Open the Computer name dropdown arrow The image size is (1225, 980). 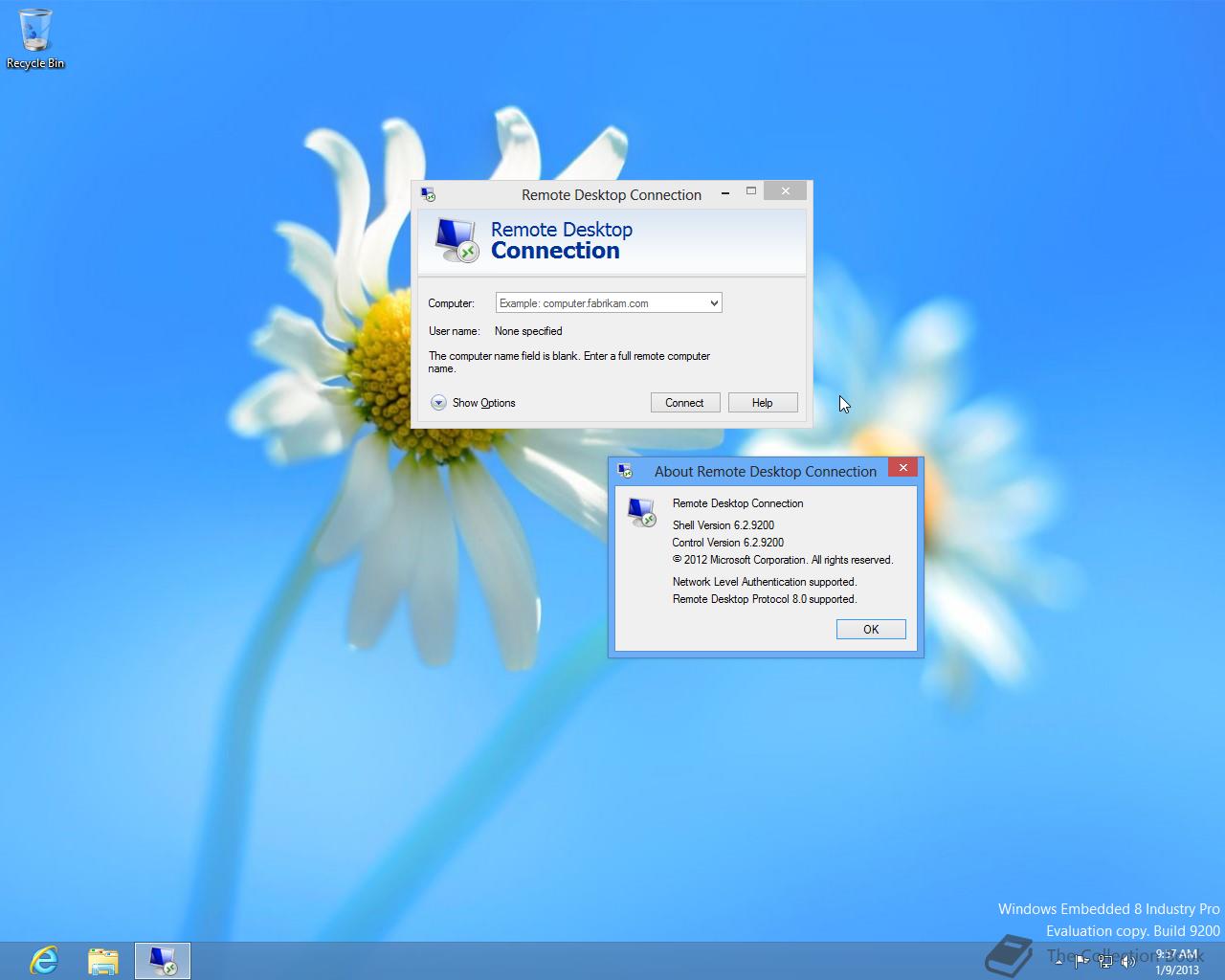click(x=714, y=303)
